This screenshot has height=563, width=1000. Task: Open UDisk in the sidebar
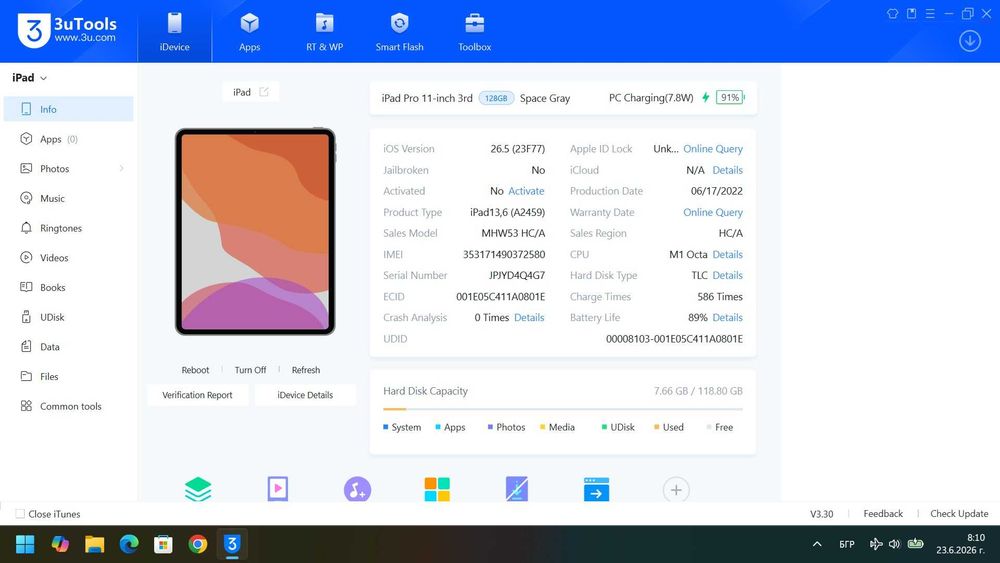point(68,317)
